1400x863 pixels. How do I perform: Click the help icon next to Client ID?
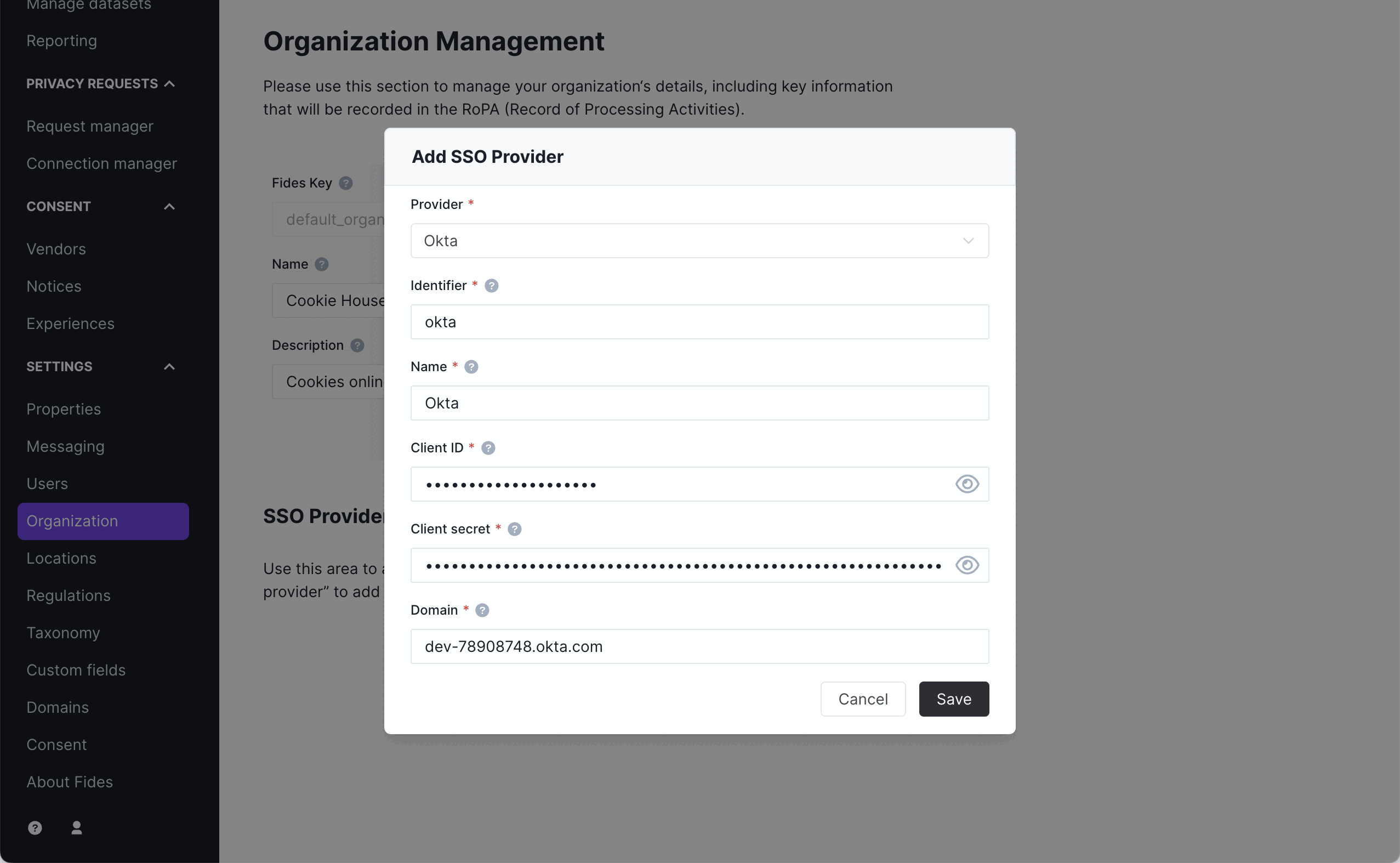tap(488, 448)
